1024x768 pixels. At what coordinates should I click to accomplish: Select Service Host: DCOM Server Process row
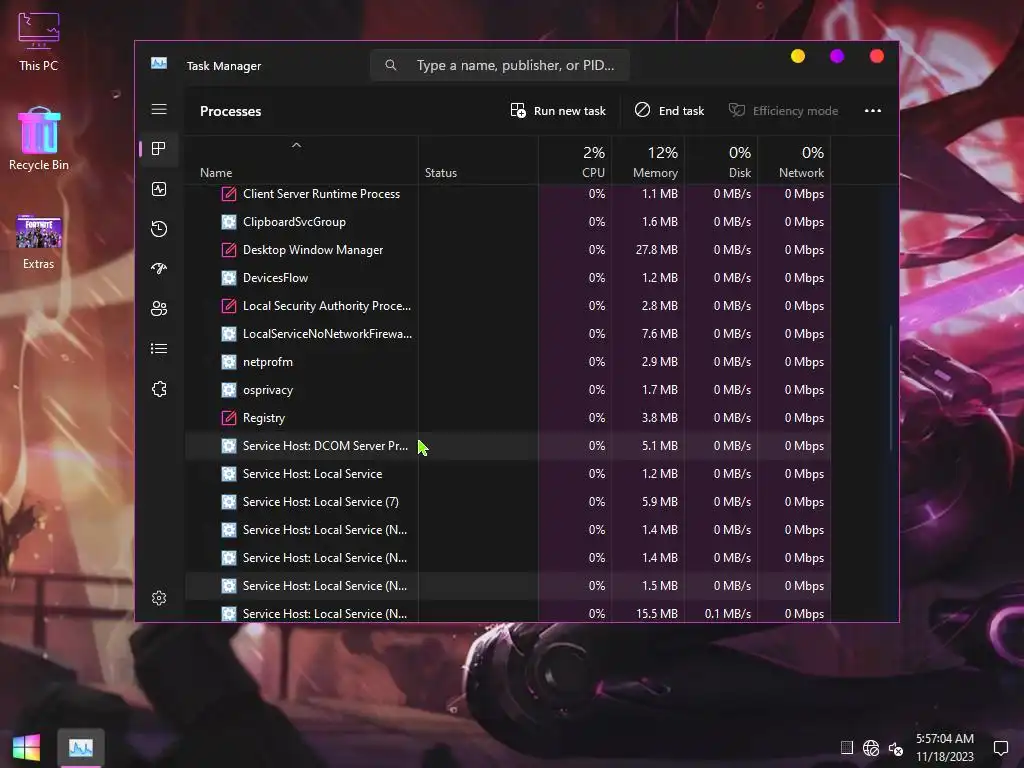click(507, 446)
